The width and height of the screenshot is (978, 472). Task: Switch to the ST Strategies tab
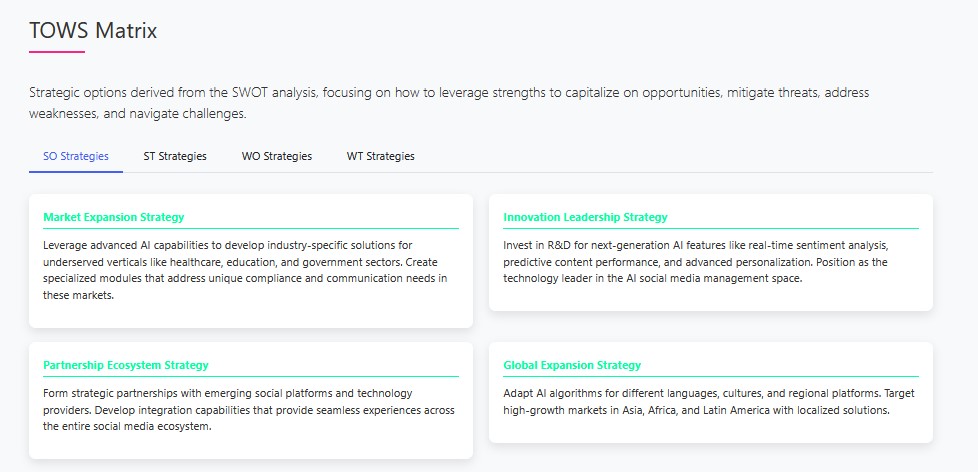click(175, 156)
